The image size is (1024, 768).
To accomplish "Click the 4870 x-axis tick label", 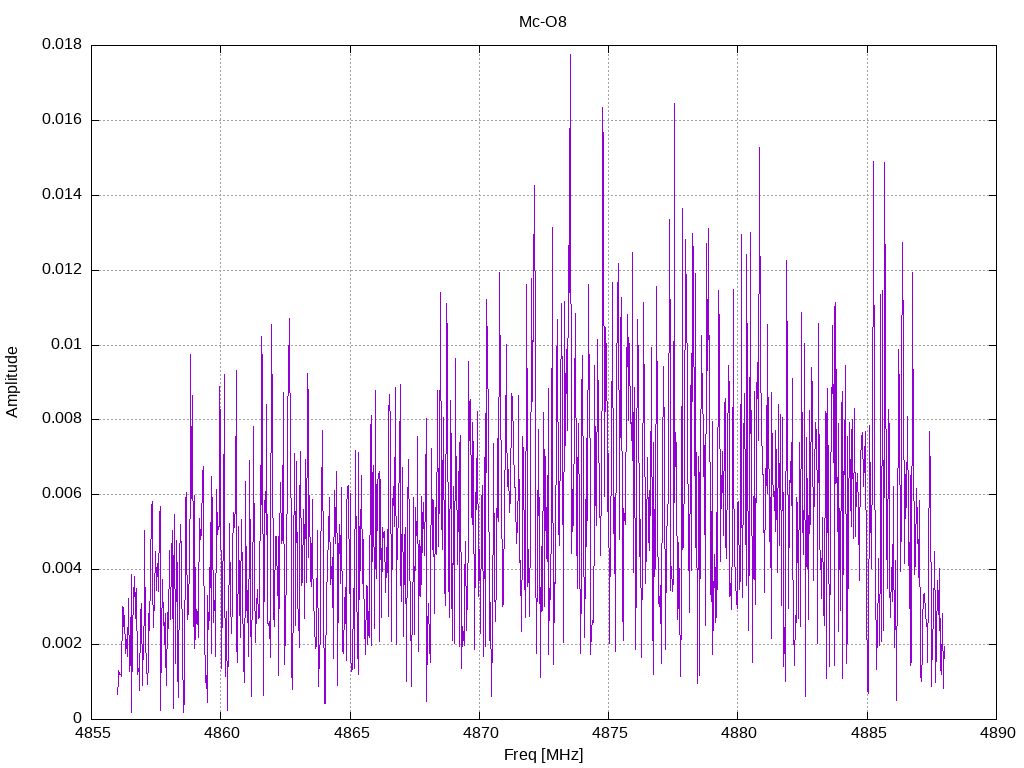I will click(x=480, y=733).
